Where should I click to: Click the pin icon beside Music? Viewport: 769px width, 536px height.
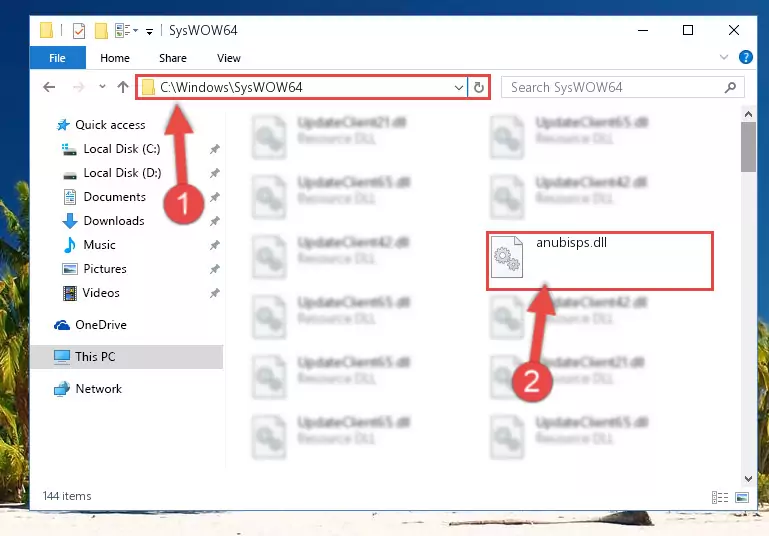[214, 246]
